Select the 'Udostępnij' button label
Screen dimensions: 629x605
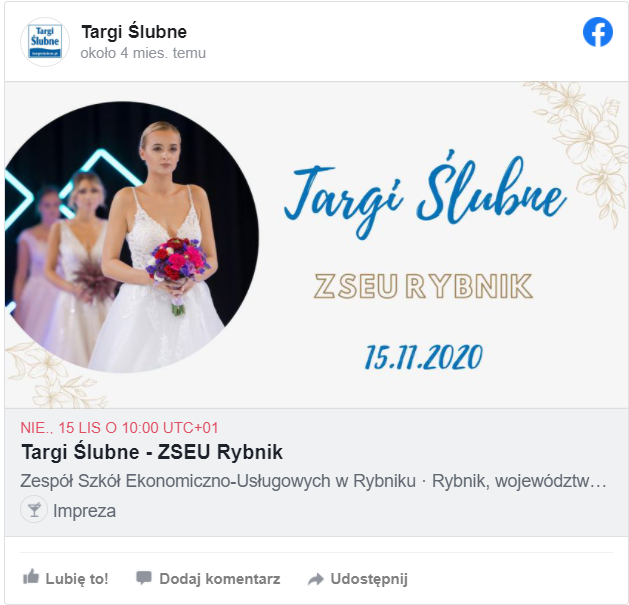click(369, 579)
